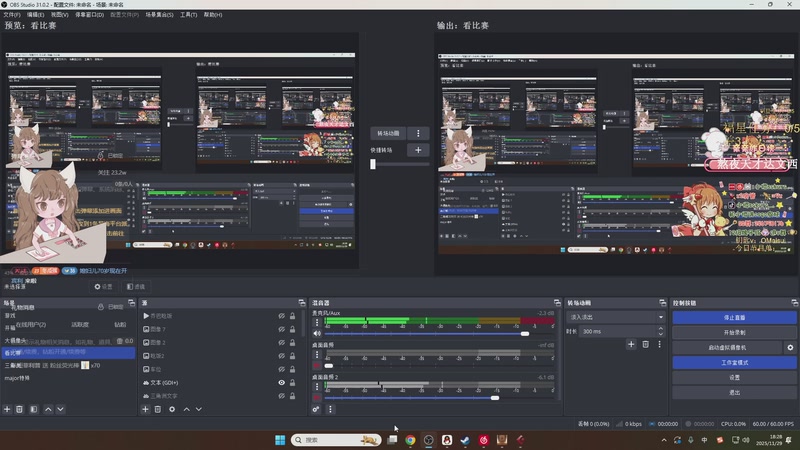800x450 pixels.
Task: Undock the Sources panel with float icon
Action: pos(302,303)
